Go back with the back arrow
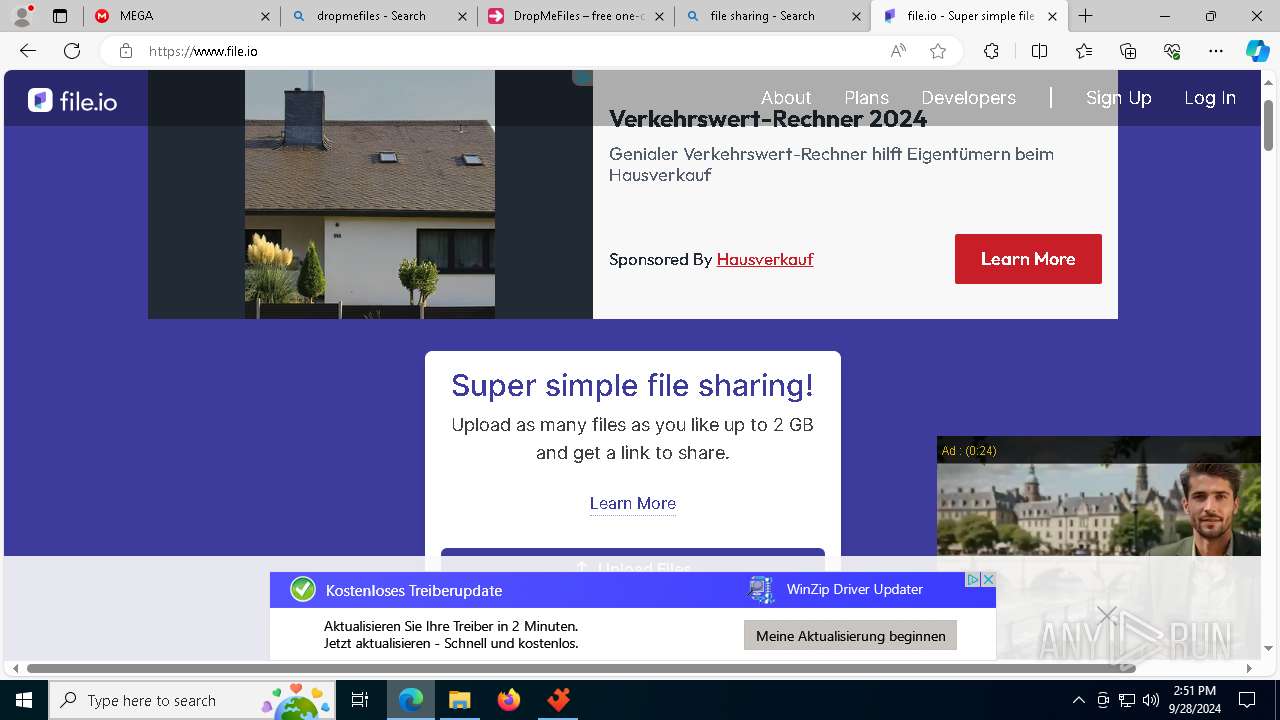This screenshot has height=720, width=1280. click(28, 51)
